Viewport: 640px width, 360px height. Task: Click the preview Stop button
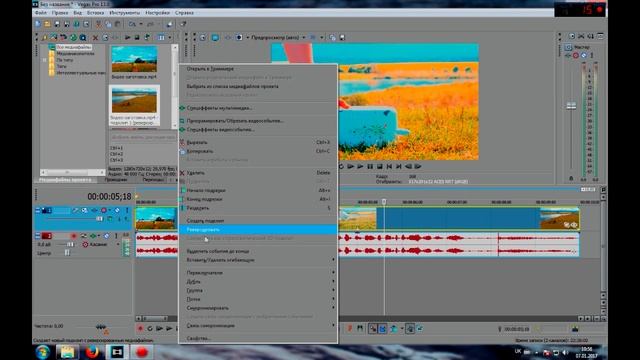tap(380, 167)
